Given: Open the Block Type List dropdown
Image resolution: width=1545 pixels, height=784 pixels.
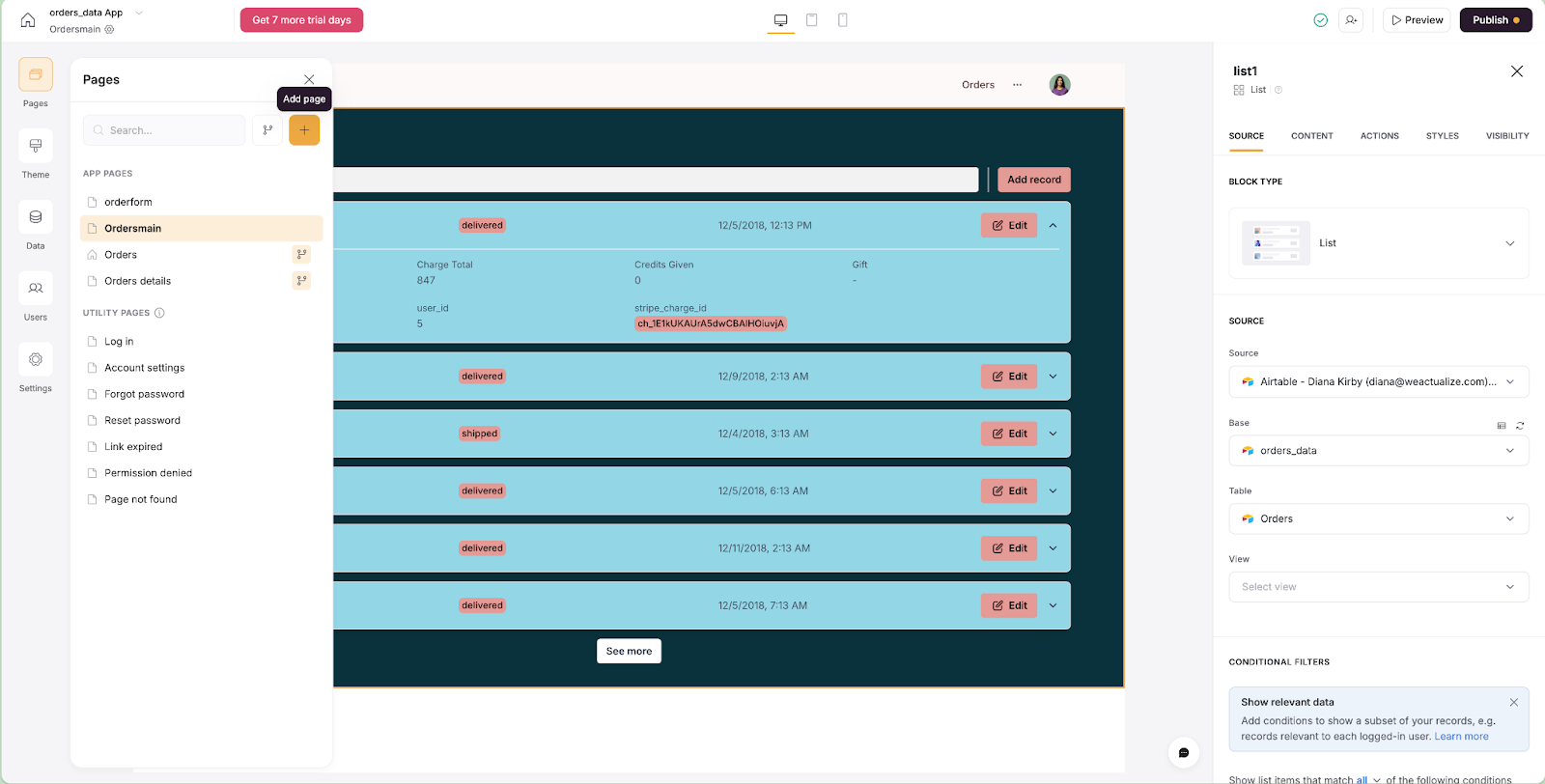Looking at the screenshot, I should (1379, 243).
